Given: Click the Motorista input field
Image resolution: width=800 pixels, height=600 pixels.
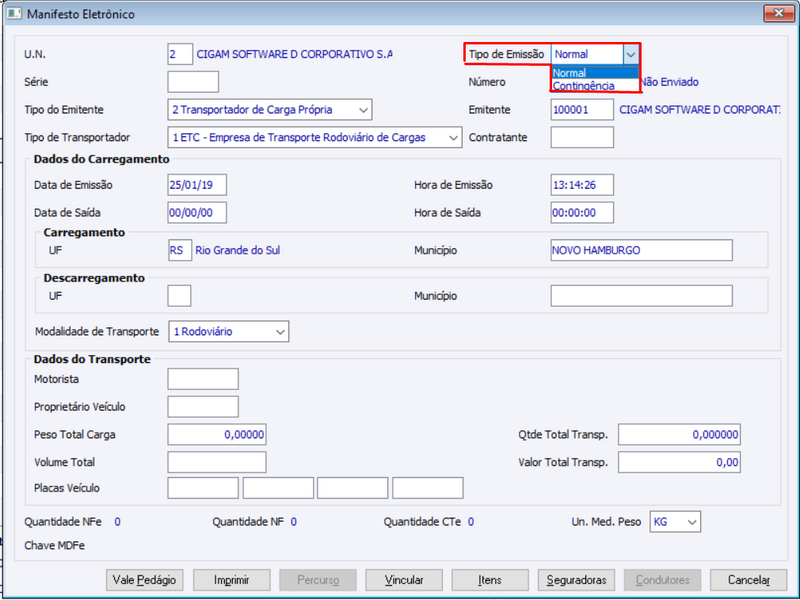Looking at the screenshot, I should [x=203, y=379].
